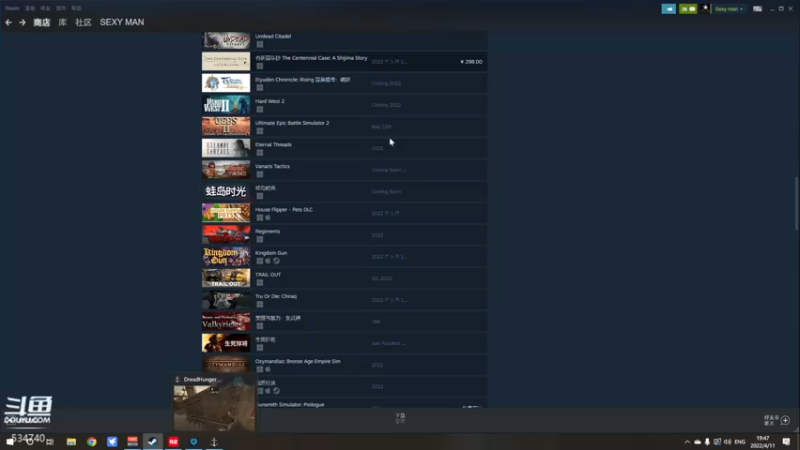Click the Valkyrie game thumbnail
Image resolution: width=800 pixels, height=450 pixels.
[x=226, y=321]
